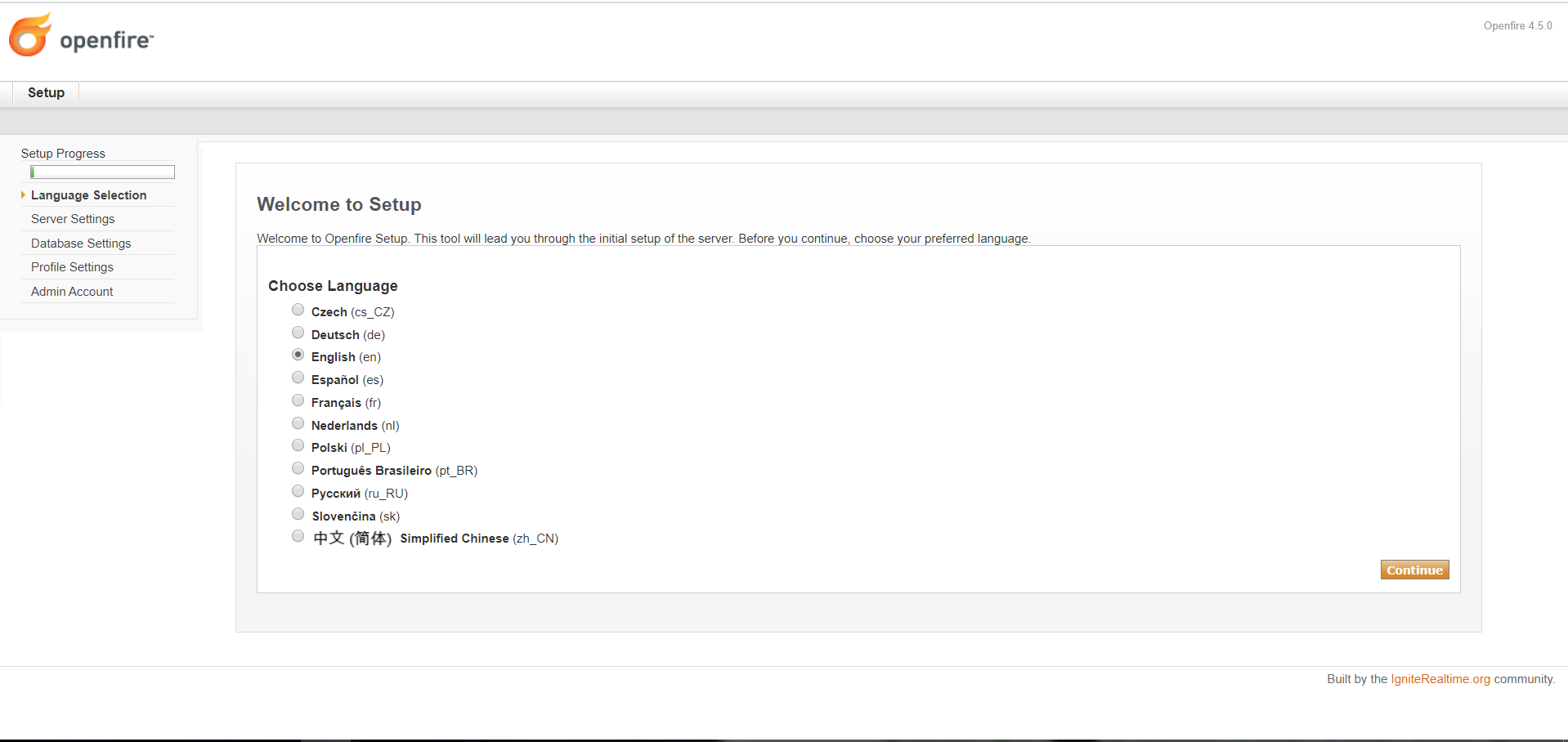This screenshot has height=742, width=1568.
Task: Open the IgniteRealtime.org link
Action: [1440, 679]
